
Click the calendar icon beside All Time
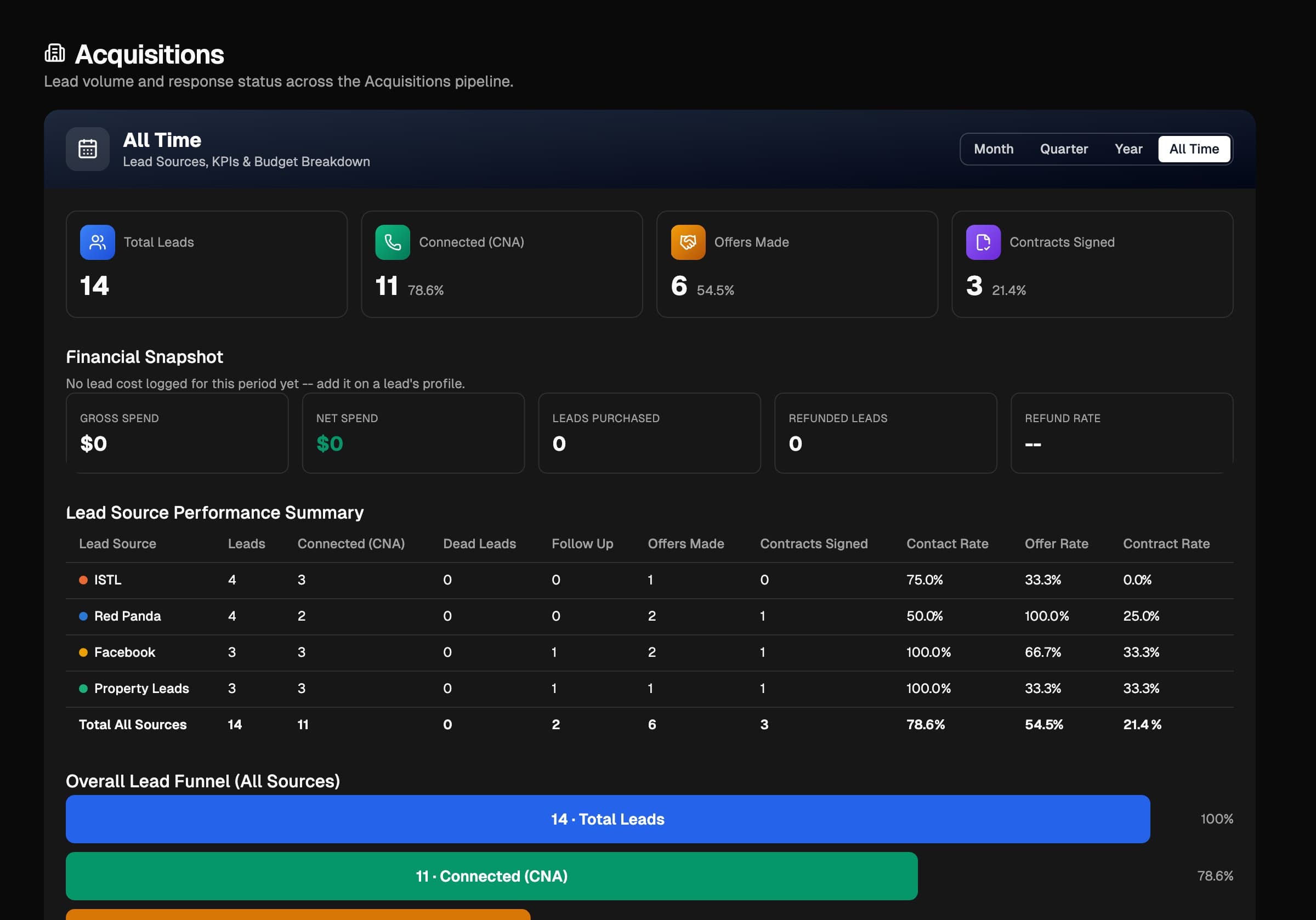pos(88,149)
